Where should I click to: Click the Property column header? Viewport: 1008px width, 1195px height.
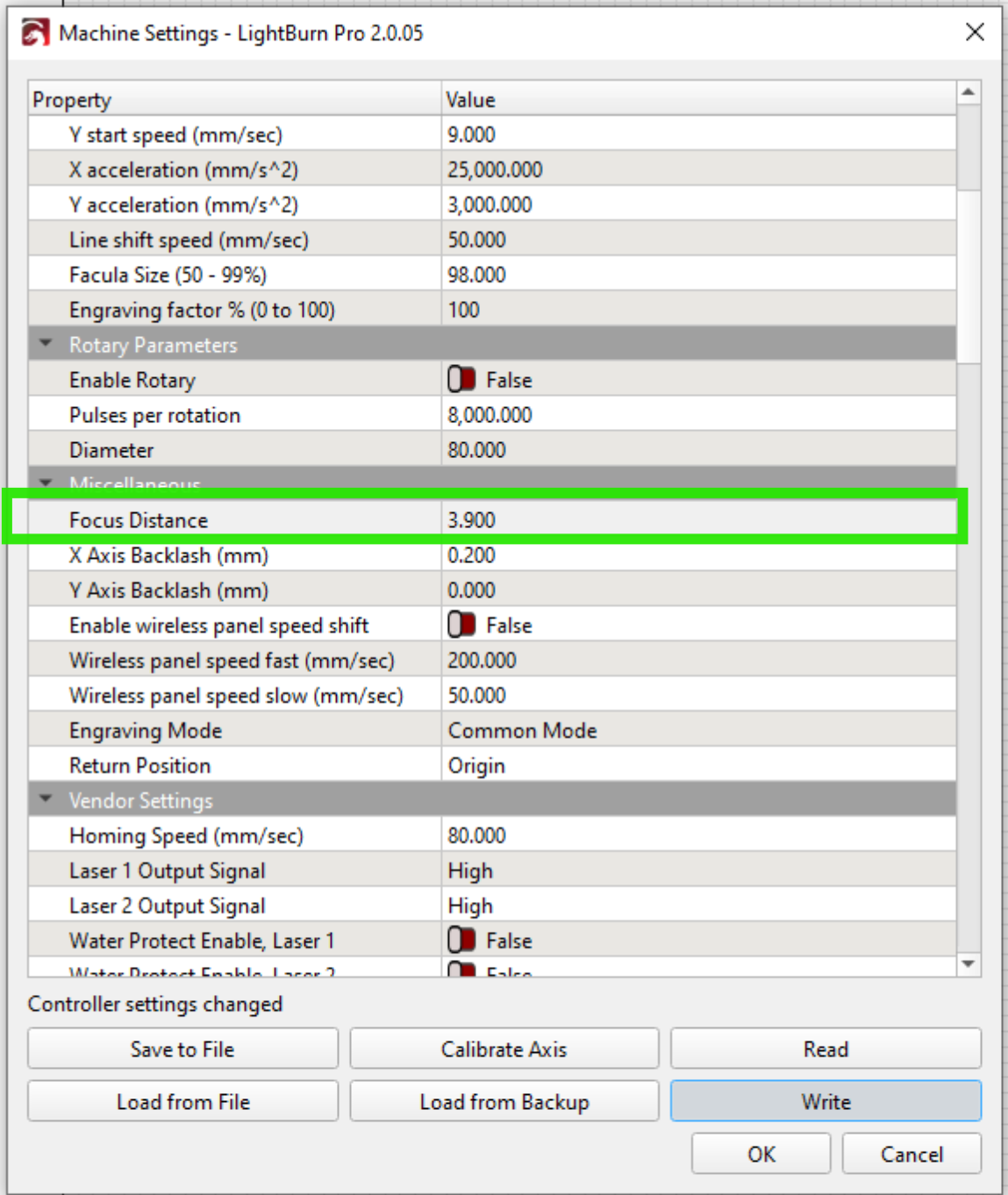click(x=233, y=100)
